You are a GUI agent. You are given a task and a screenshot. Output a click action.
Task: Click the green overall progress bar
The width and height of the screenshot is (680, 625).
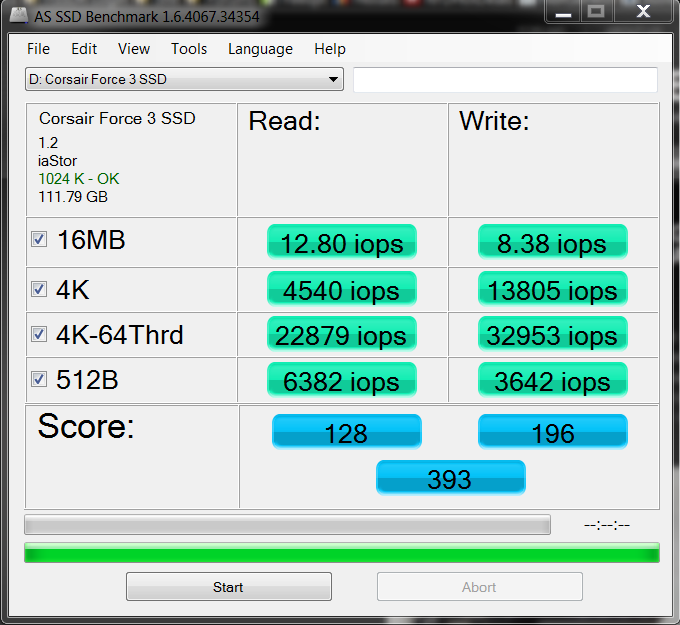341,552
